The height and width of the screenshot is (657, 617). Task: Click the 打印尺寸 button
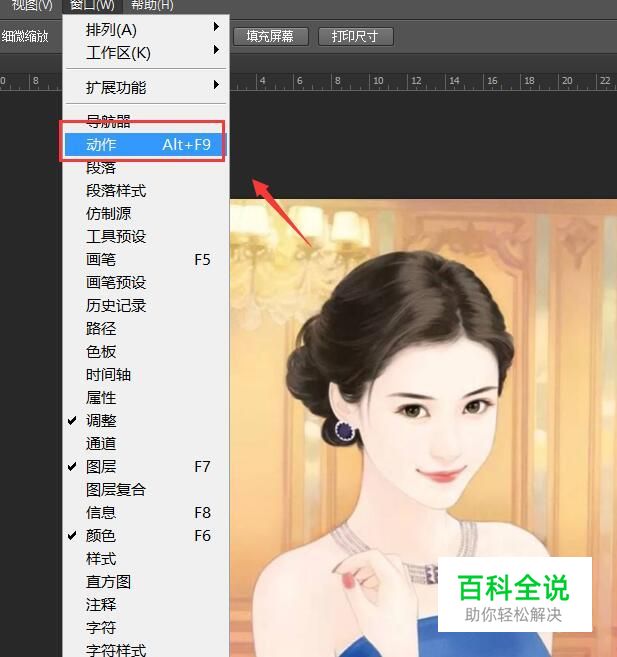tap(356, 36)
